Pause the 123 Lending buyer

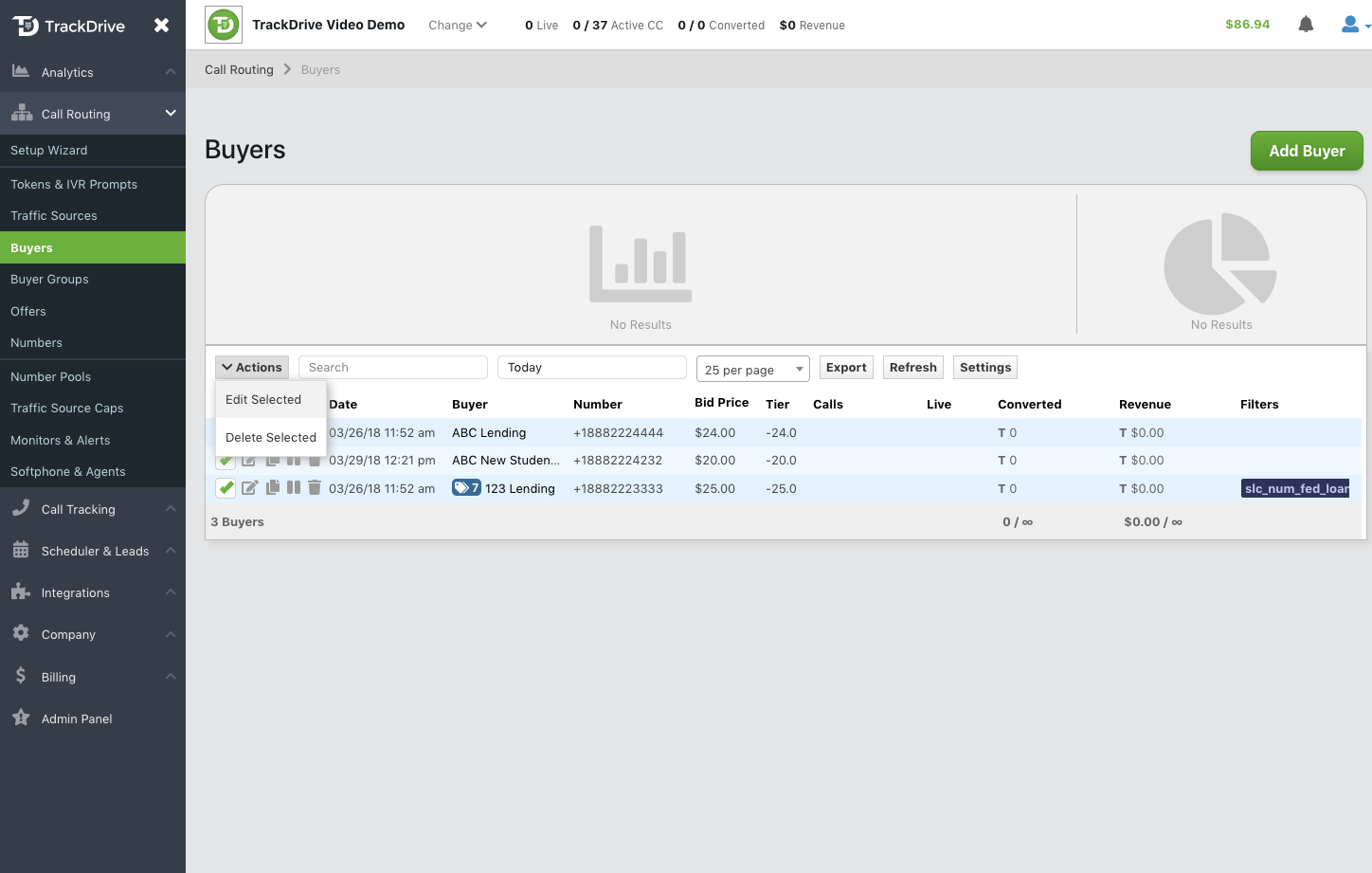[294, 487]
